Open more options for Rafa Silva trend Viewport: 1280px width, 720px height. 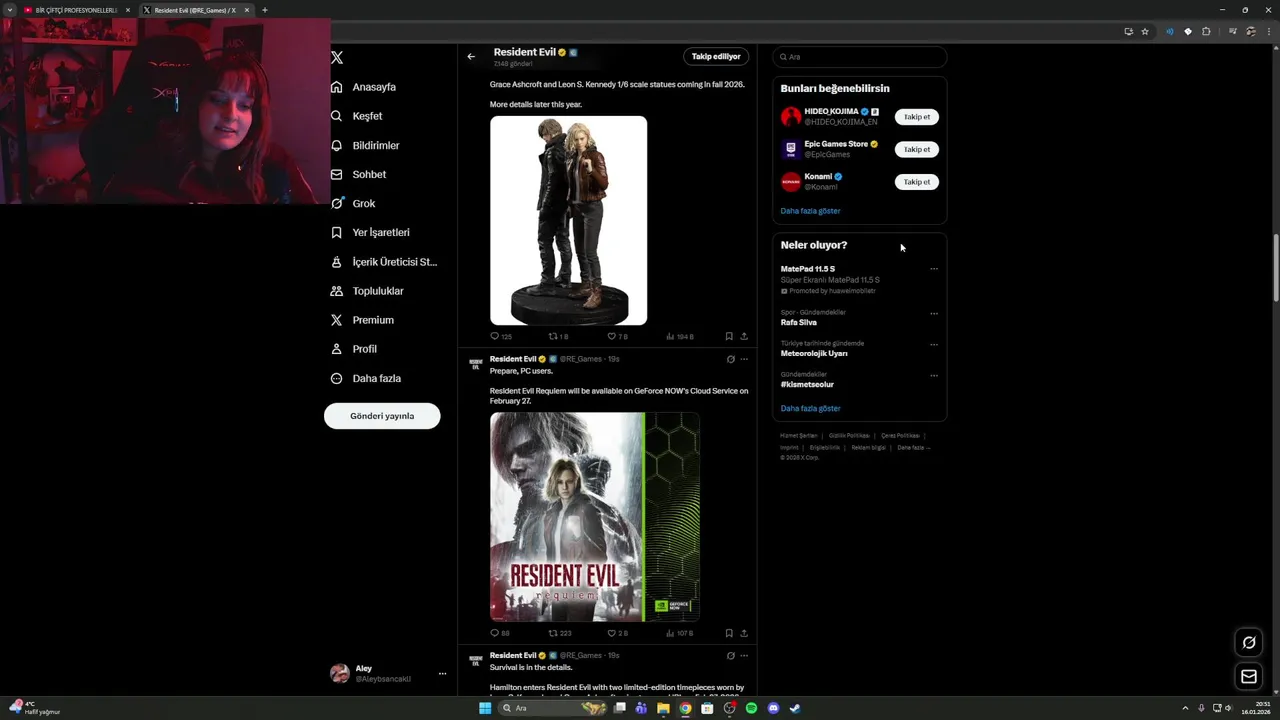point(934,313)
